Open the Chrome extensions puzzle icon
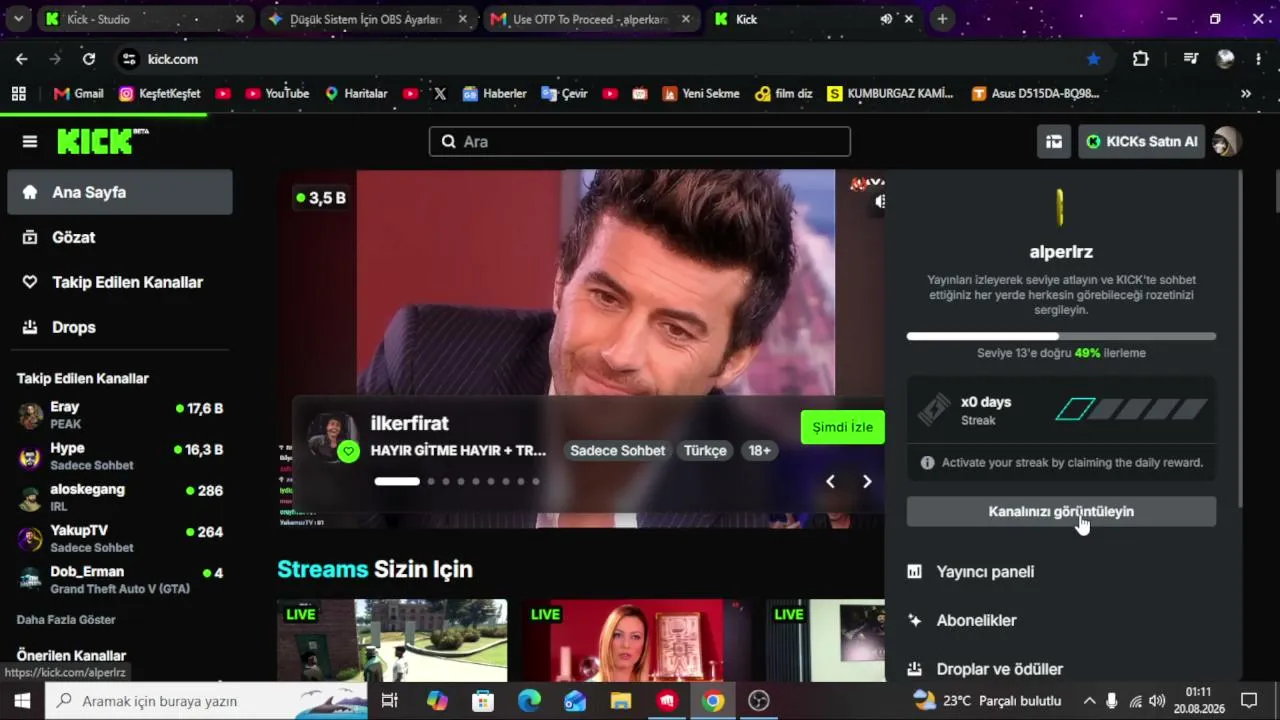1280x720 pixels. coord(1141,59)
